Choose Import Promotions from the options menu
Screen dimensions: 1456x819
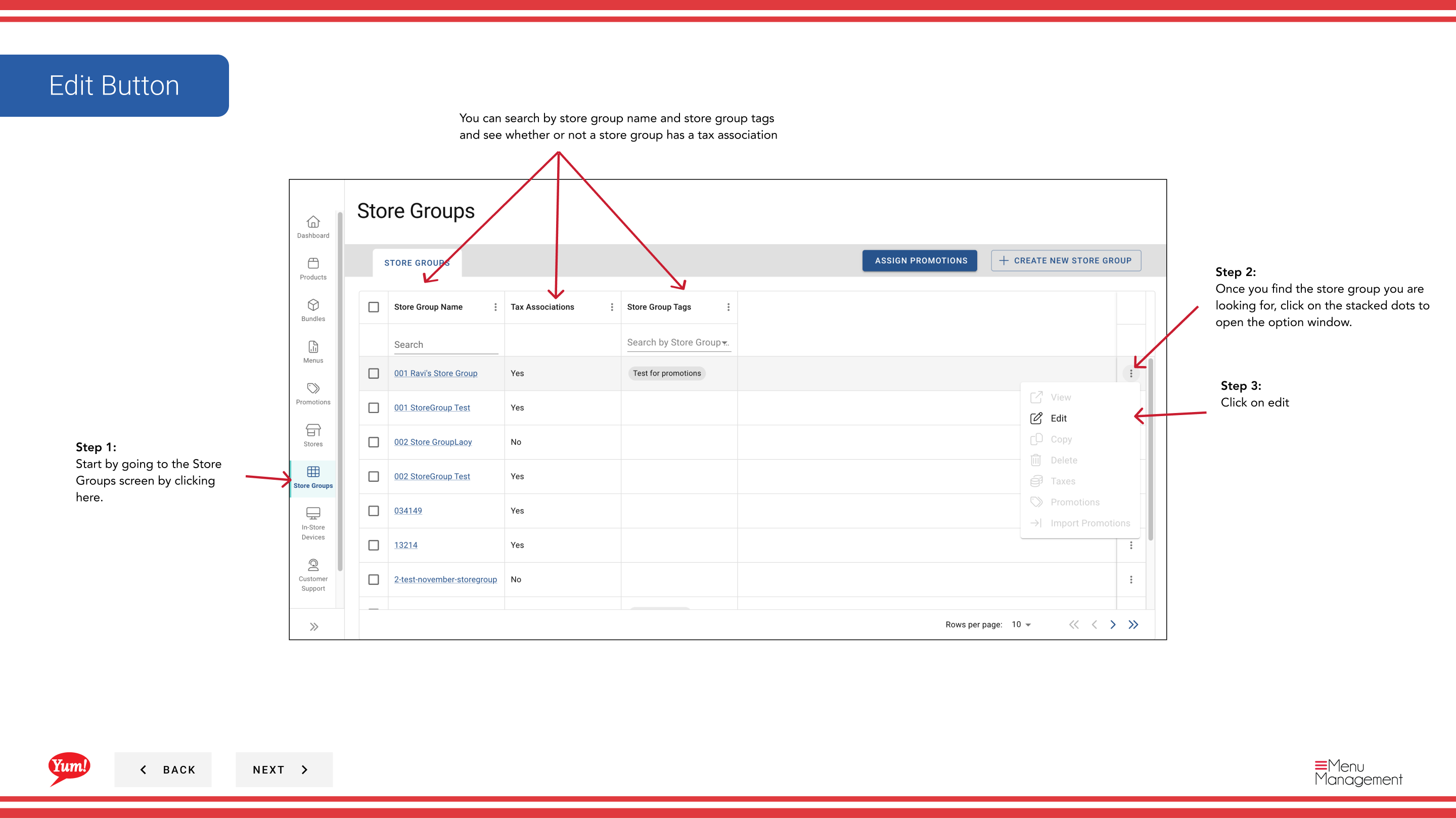1079,523
